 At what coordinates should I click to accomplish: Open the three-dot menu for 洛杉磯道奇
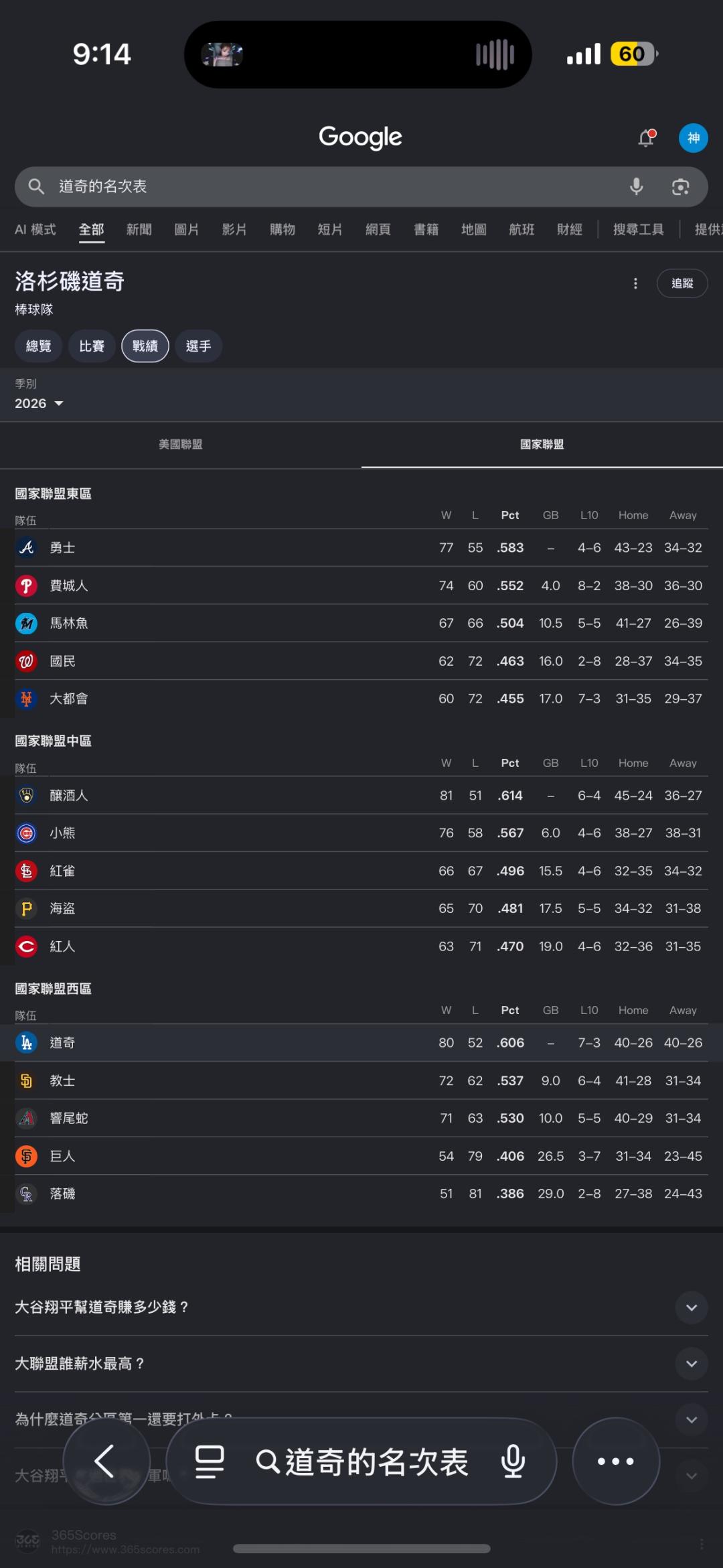635,283
